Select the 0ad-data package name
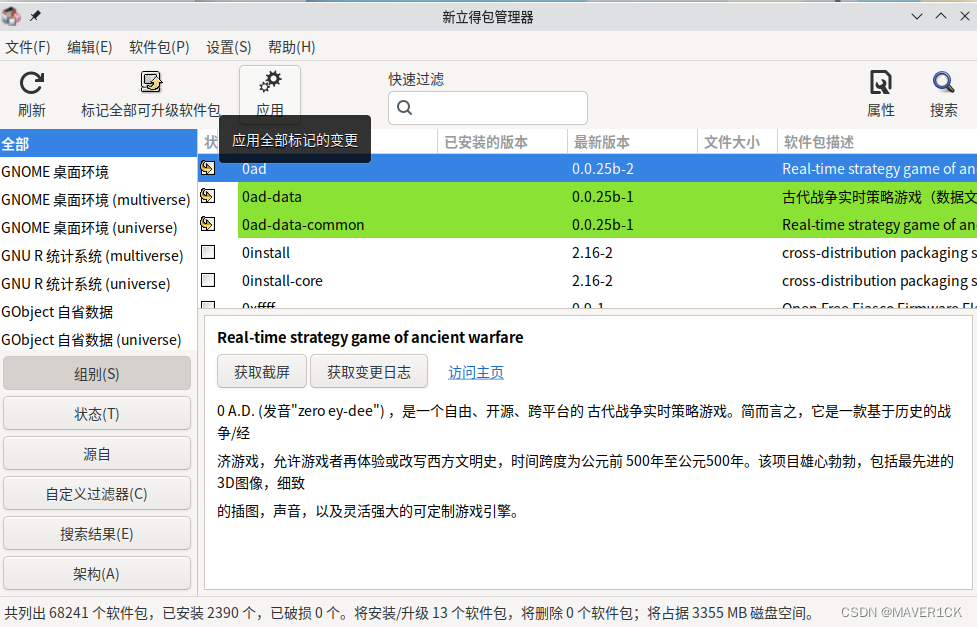This screenshot has width=977, height=627. [x=272, y=197]
